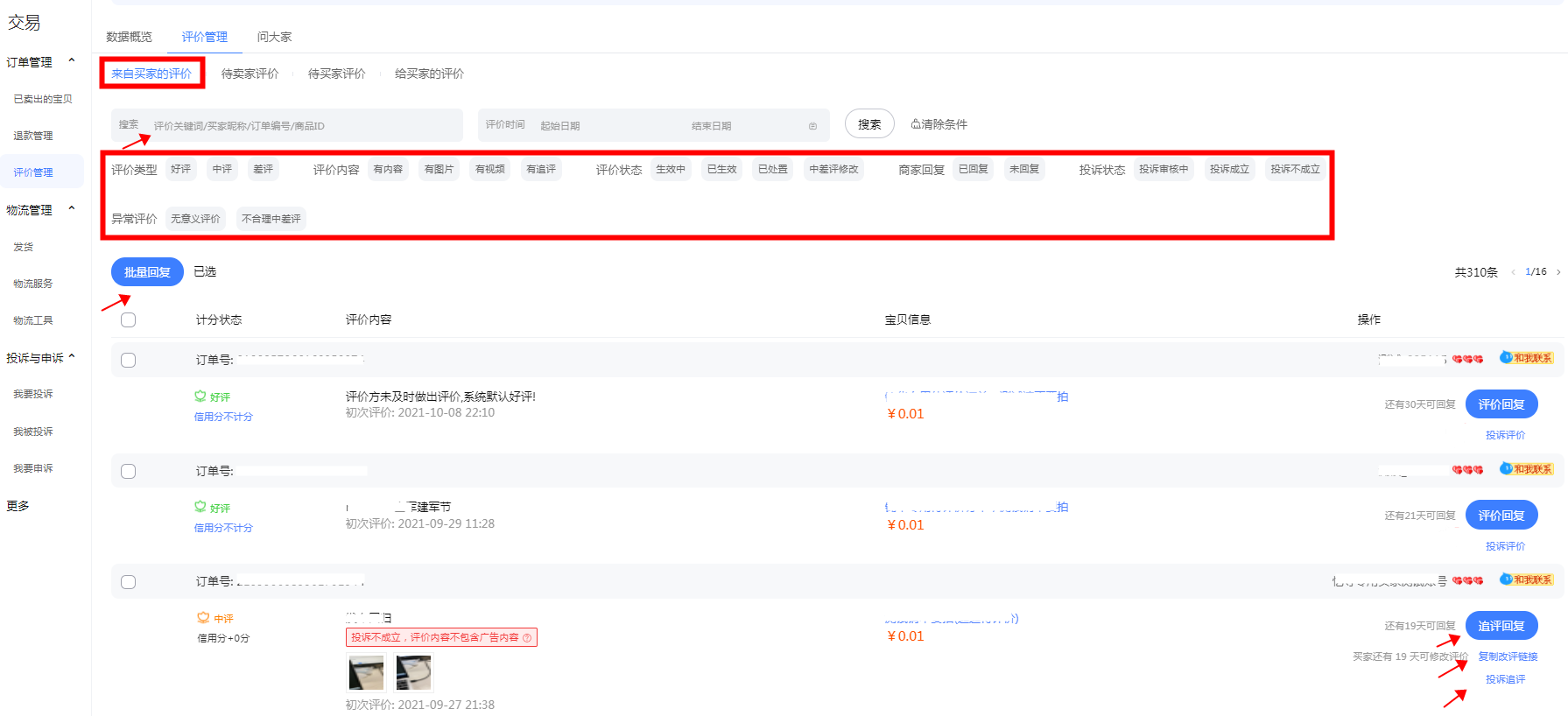Click the 清除条件 clear filters icon
This screenshot has width=1568, height=716.
click(x=916, y=124)
